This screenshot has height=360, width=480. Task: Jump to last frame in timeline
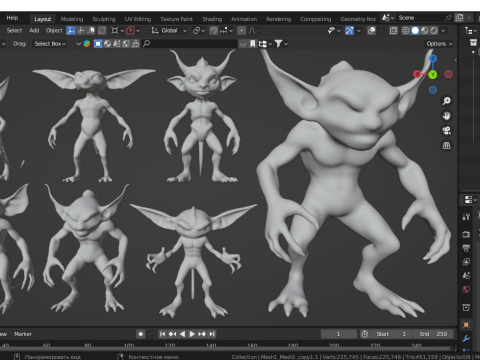point(212,334)
